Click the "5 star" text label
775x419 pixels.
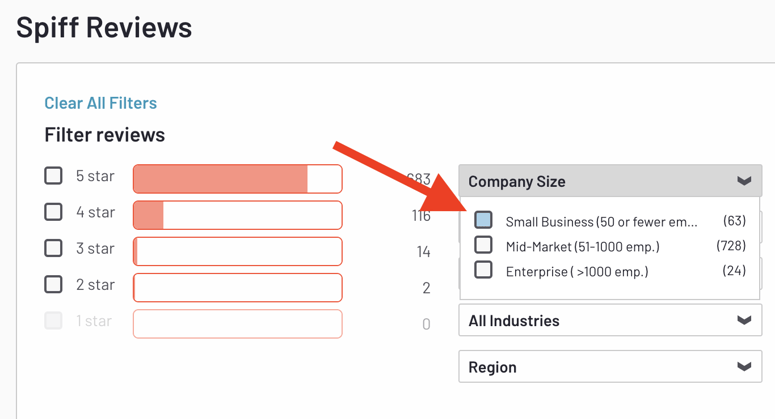tap(95, 176)
